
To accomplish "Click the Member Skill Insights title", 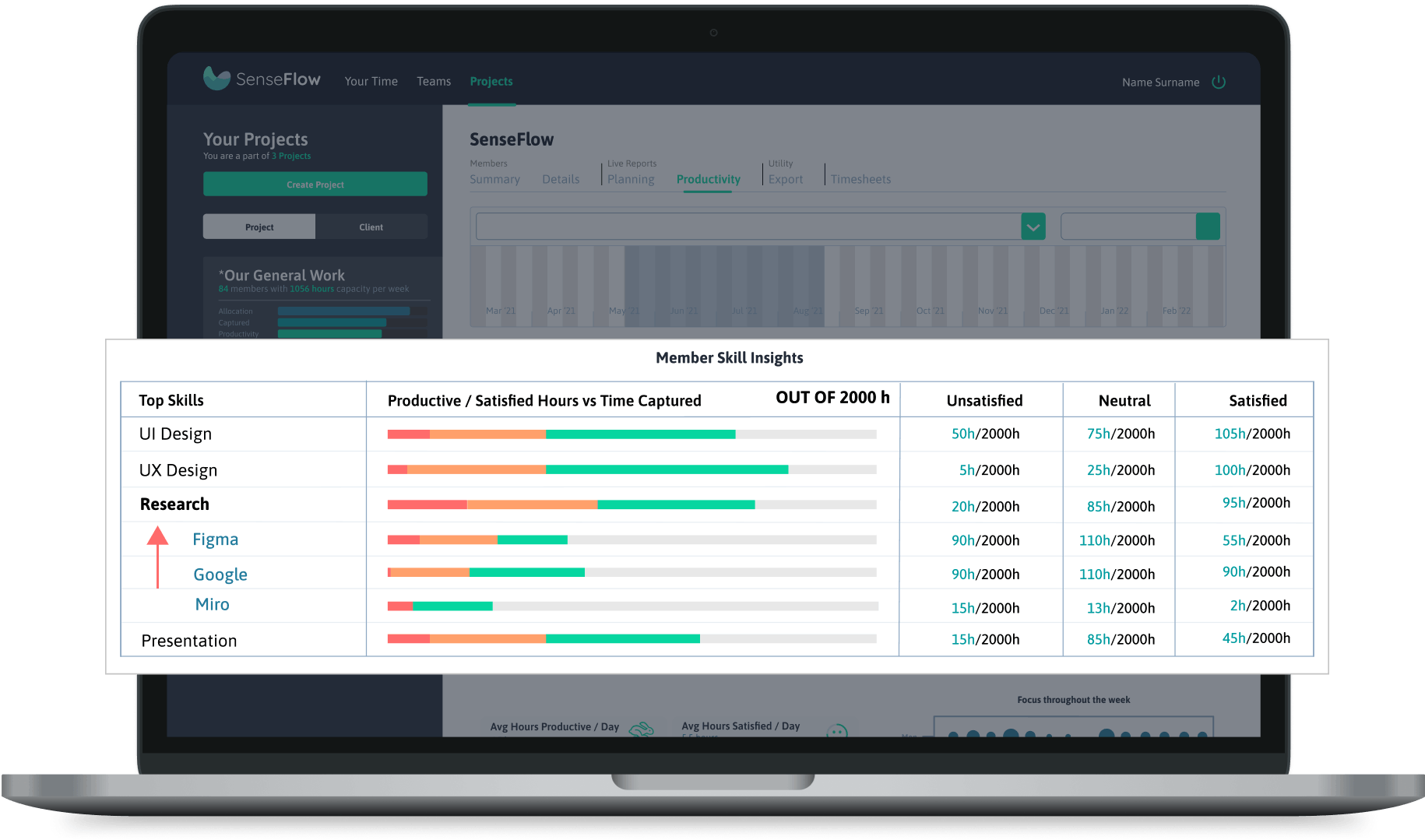I will click(730, 358).
